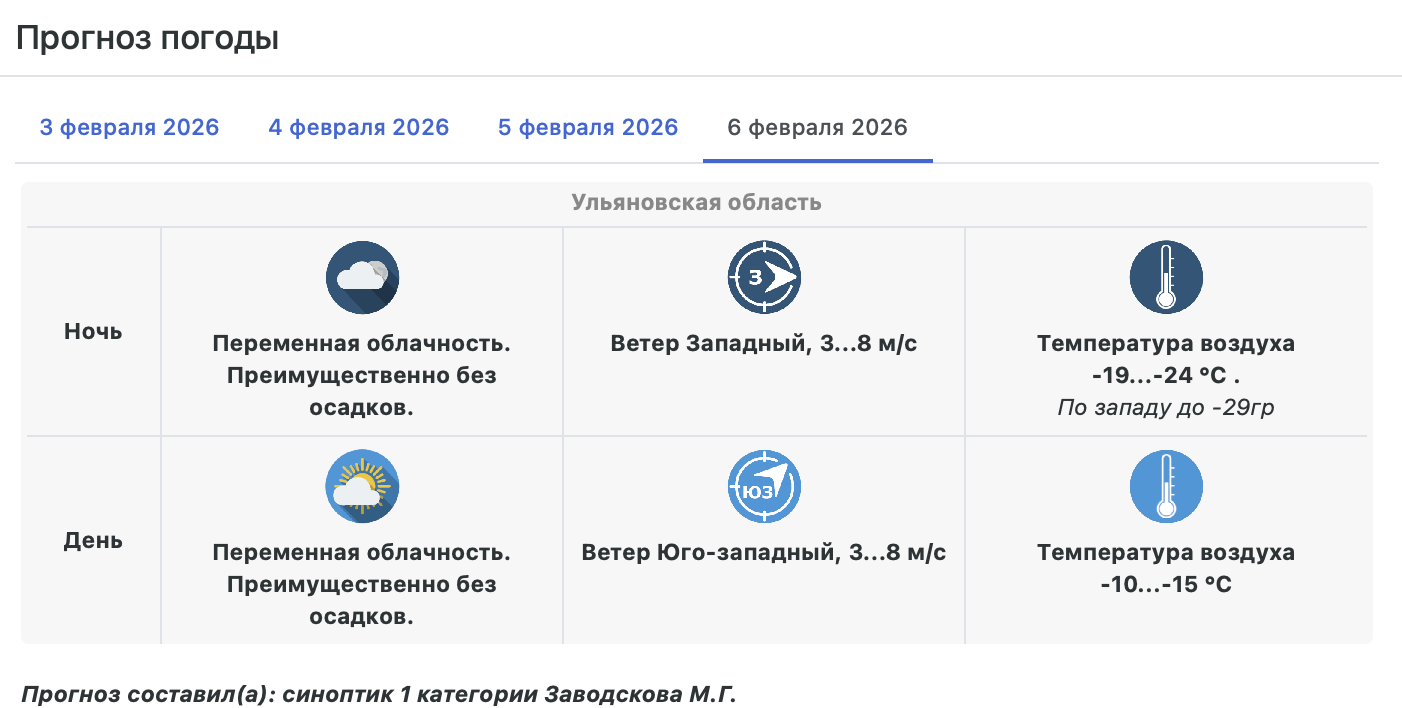1402x708 pixels.
Task: Open the 4 февраля 2026 forecast tab
Action: (358, 128)
